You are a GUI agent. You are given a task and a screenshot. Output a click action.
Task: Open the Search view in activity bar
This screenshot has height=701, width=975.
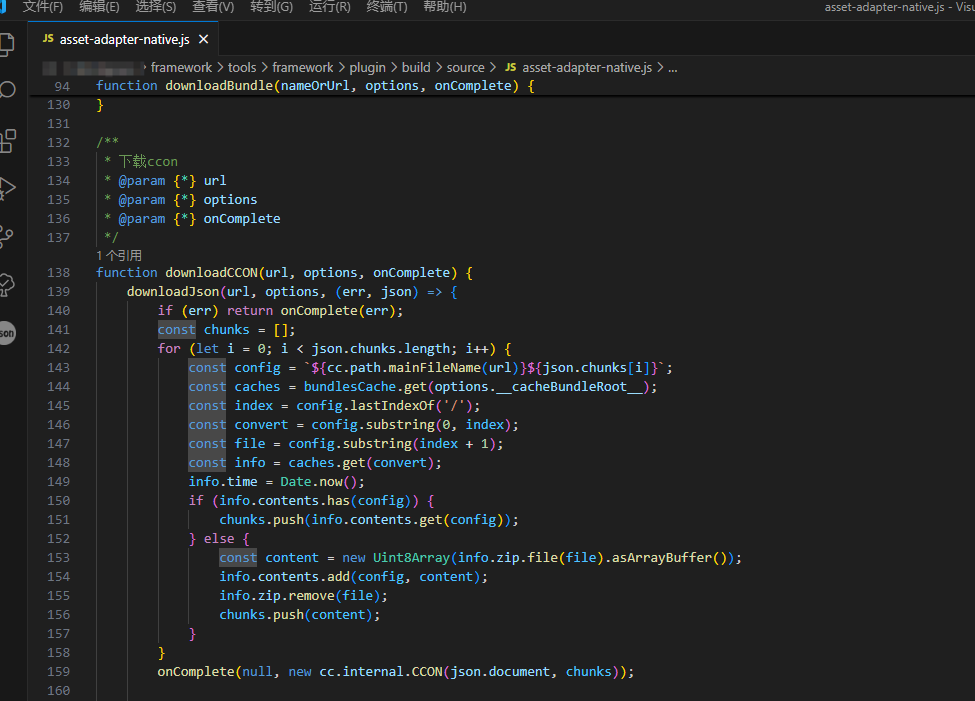6,90
